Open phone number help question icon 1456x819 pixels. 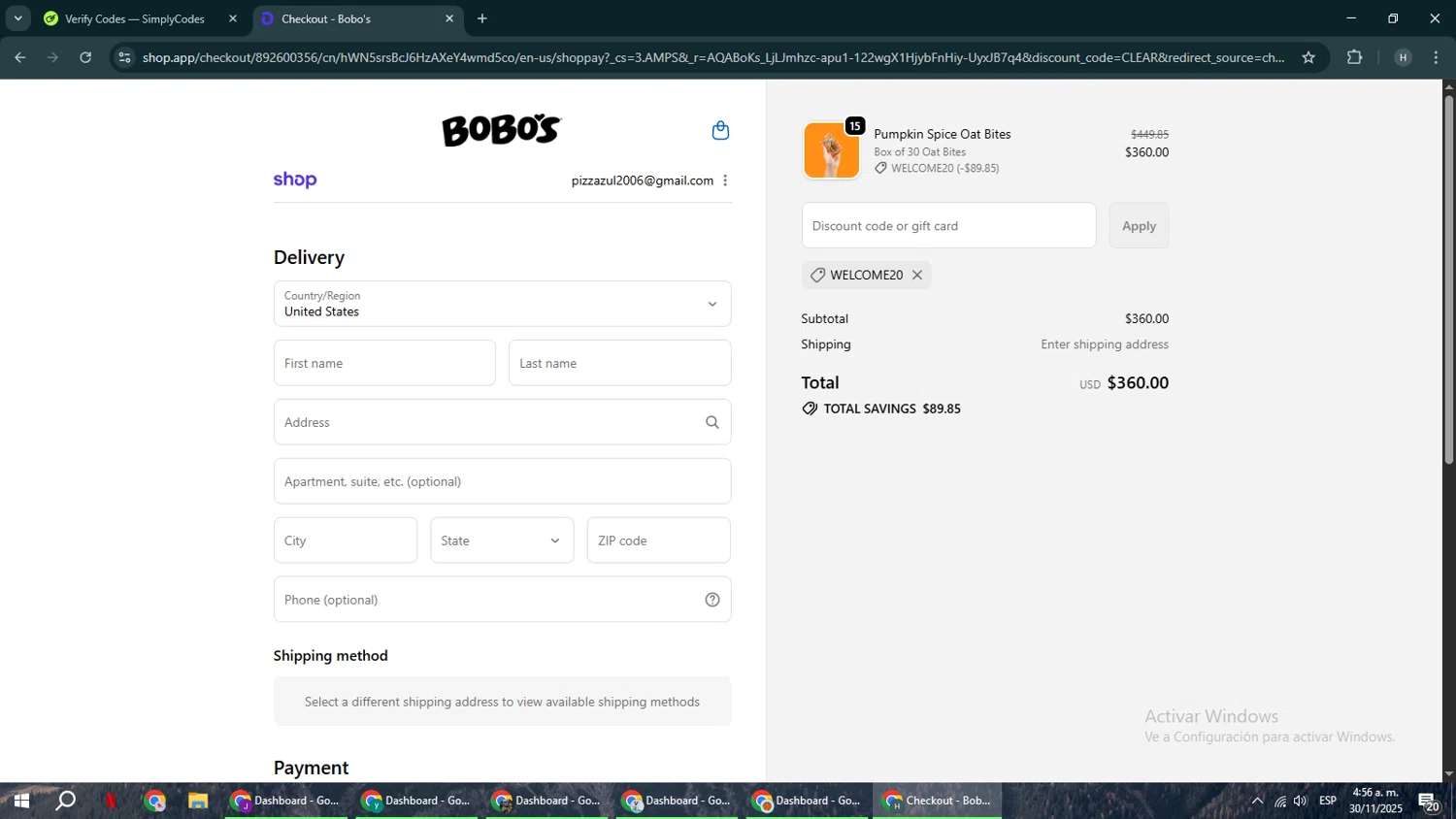712,600
